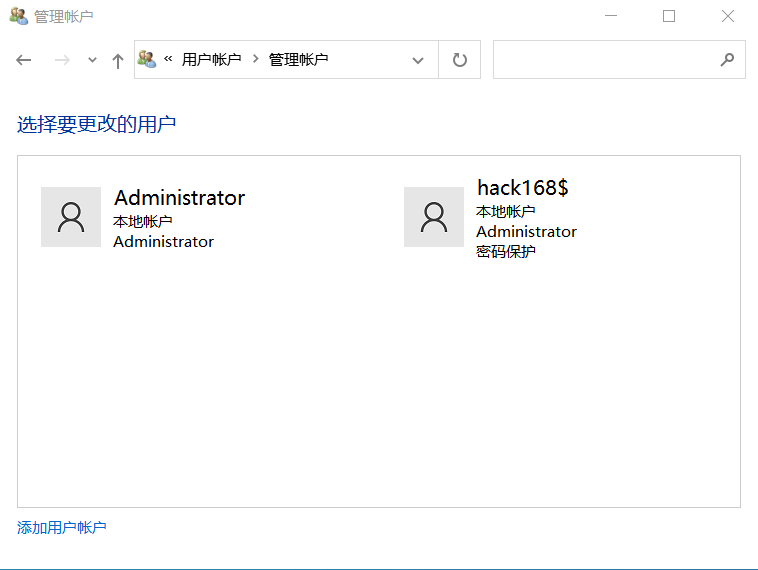Select the 管理帐户 breadcrumb
Screen dimensions: 758x570
click(298, 59)
